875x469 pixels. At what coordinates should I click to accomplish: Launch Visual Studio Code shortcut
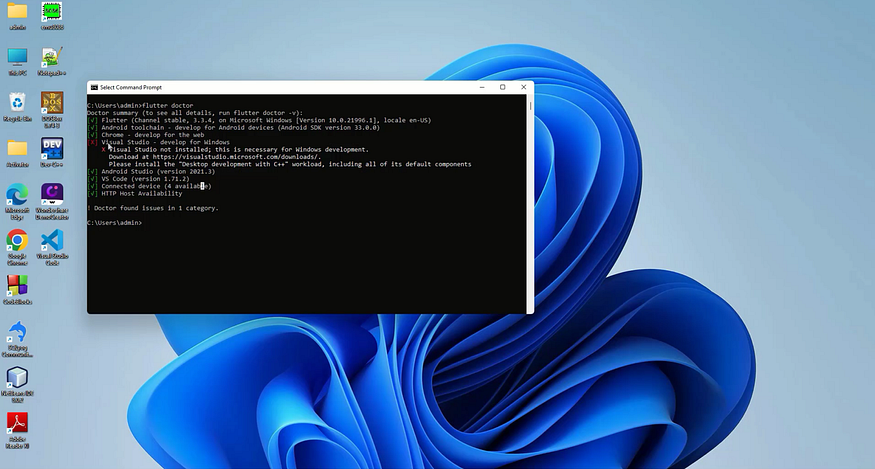(x=52, y=247)
